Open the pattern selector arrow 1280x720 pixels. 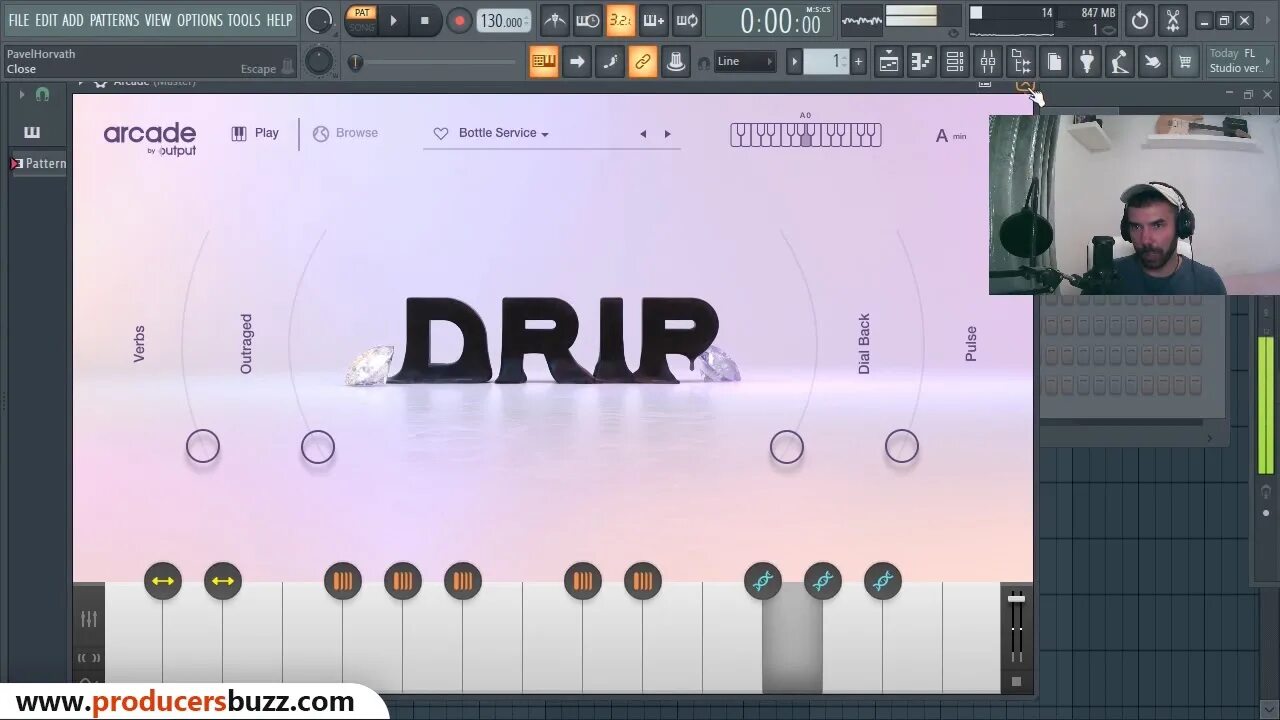[795, 62]
